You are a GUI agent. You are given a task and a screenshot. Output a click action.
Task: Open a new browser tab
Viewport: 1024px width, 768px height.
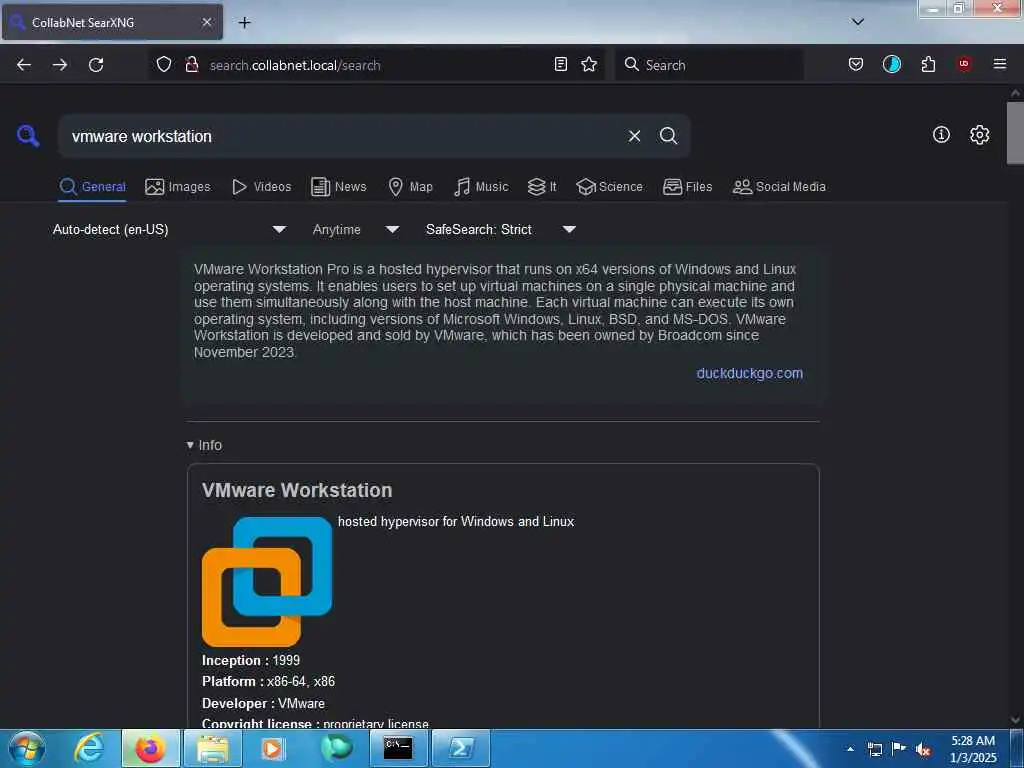(244, 22)
